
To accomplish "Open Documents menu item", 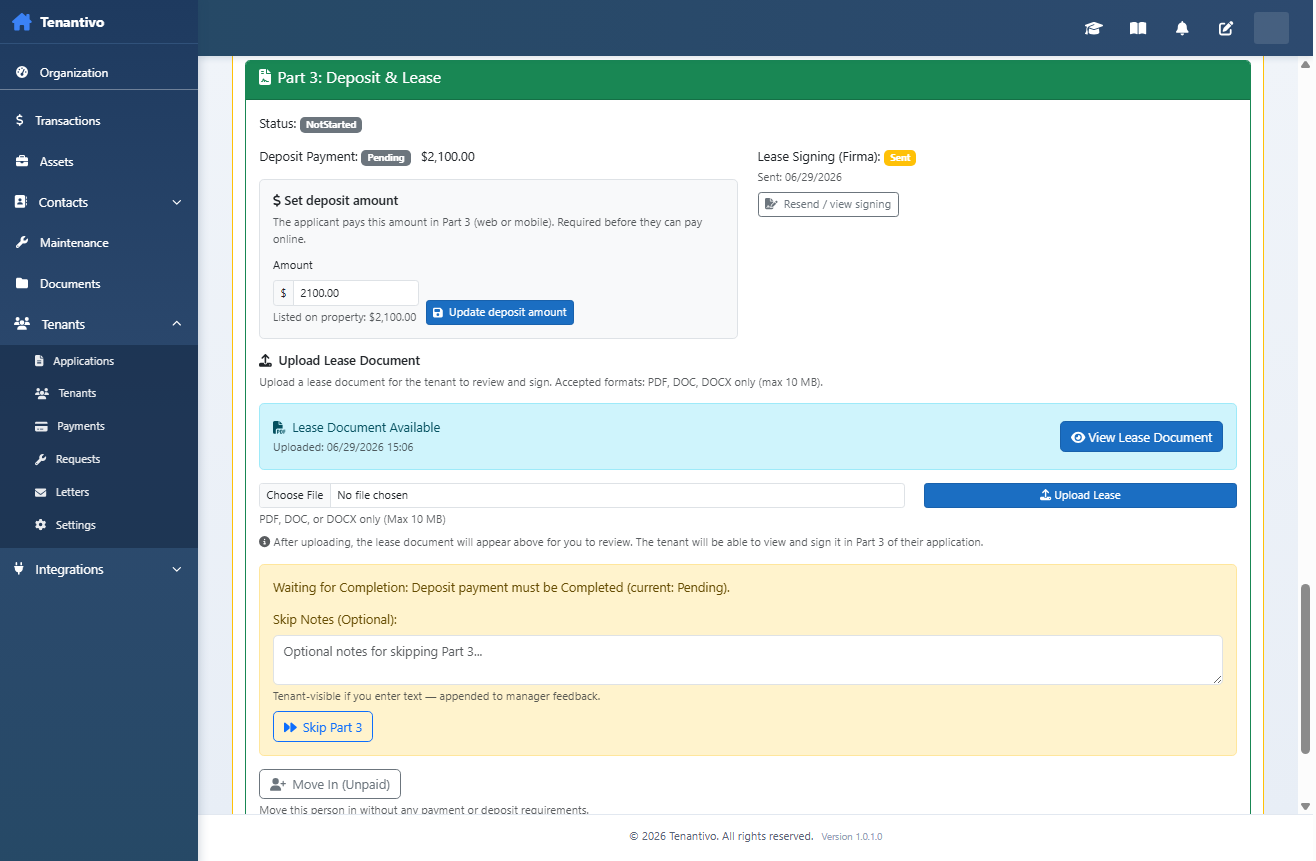I will click(99, 284).
